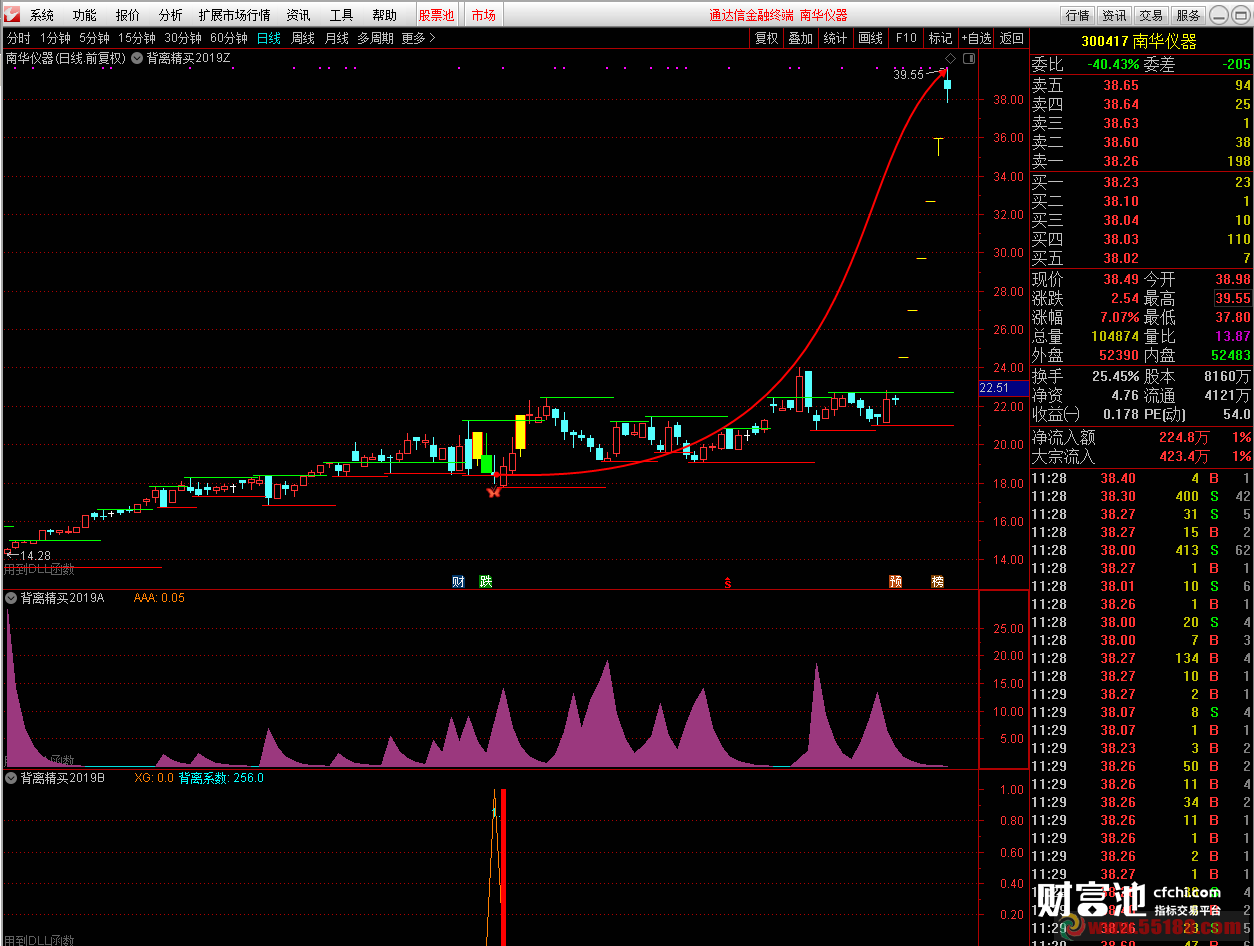The image size is (1254, 946).
Task: Click the red app logo icon
Action: (10, 14)
